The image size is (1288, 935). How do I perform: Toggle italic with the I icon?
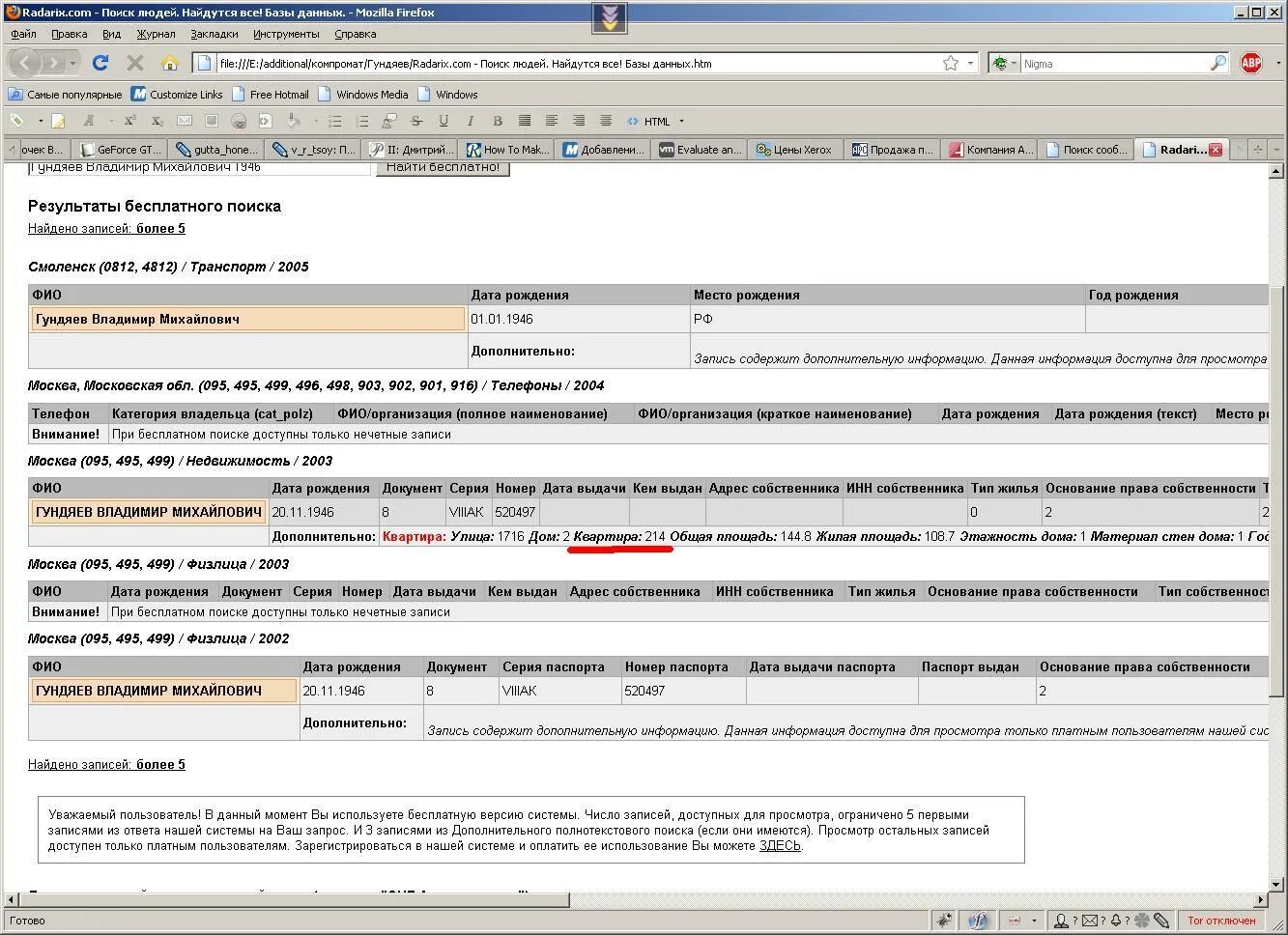click(x=471, y=121)
